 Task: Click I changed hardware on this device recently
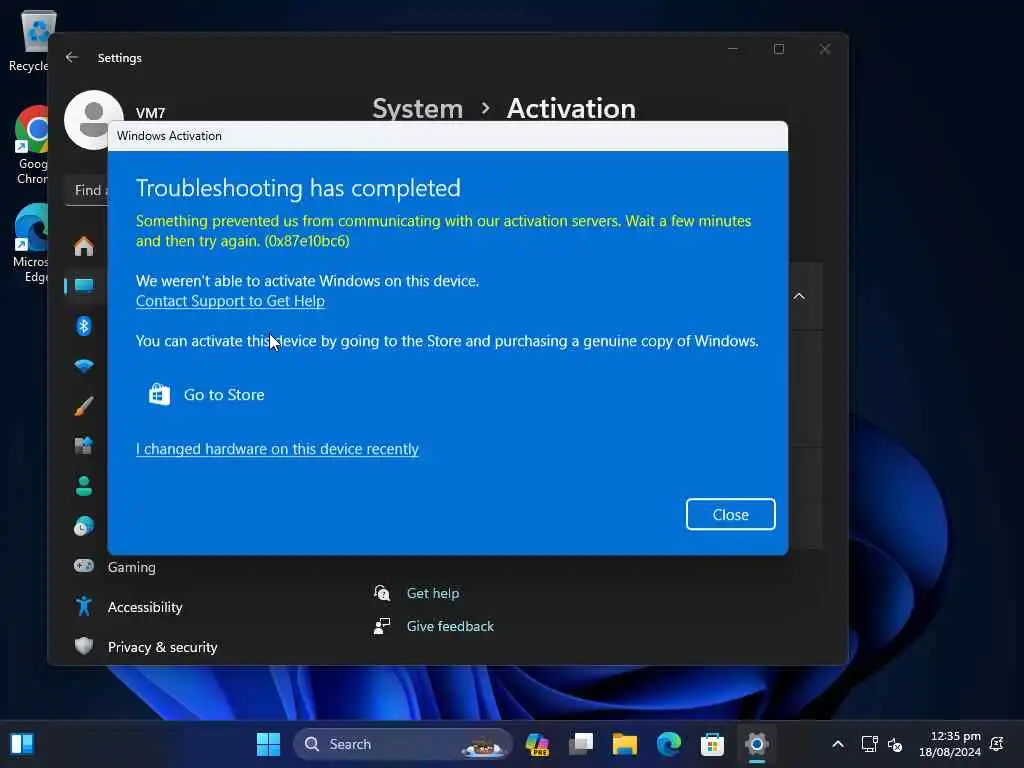click(277, 449)
